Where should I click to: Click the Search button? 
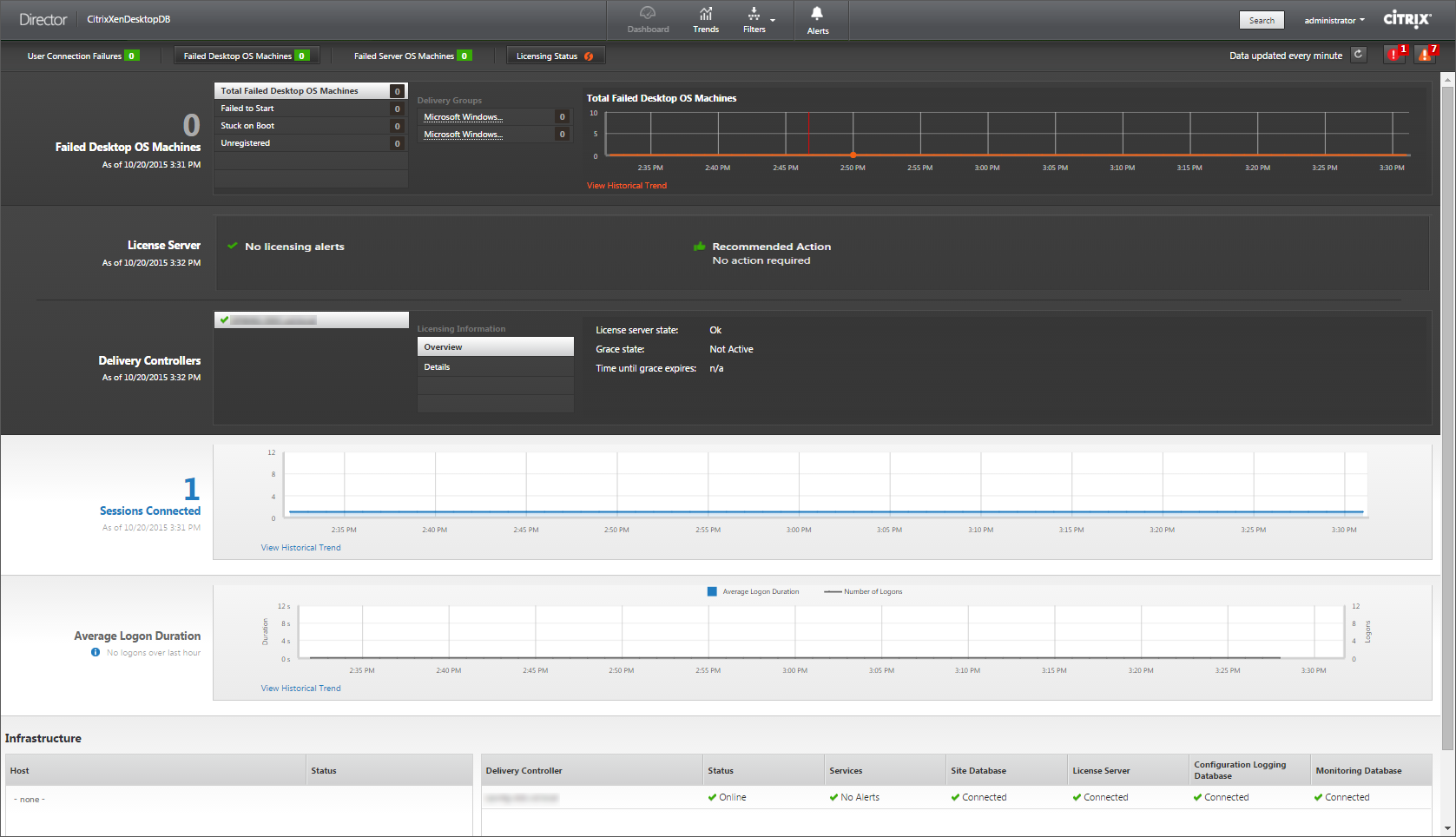point(1261,21)
